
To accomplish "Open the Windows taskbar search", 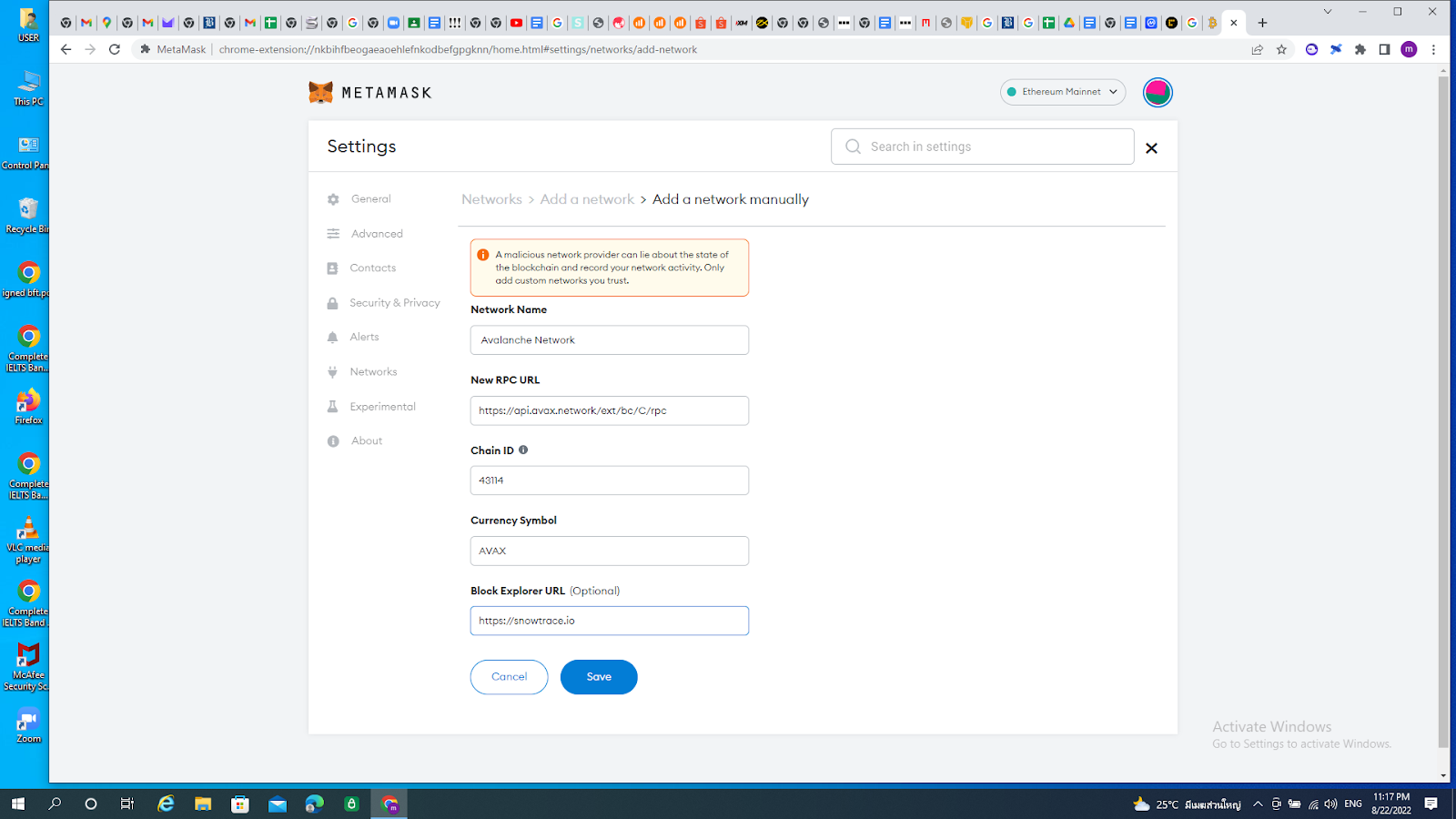I will tap(55, 804).
